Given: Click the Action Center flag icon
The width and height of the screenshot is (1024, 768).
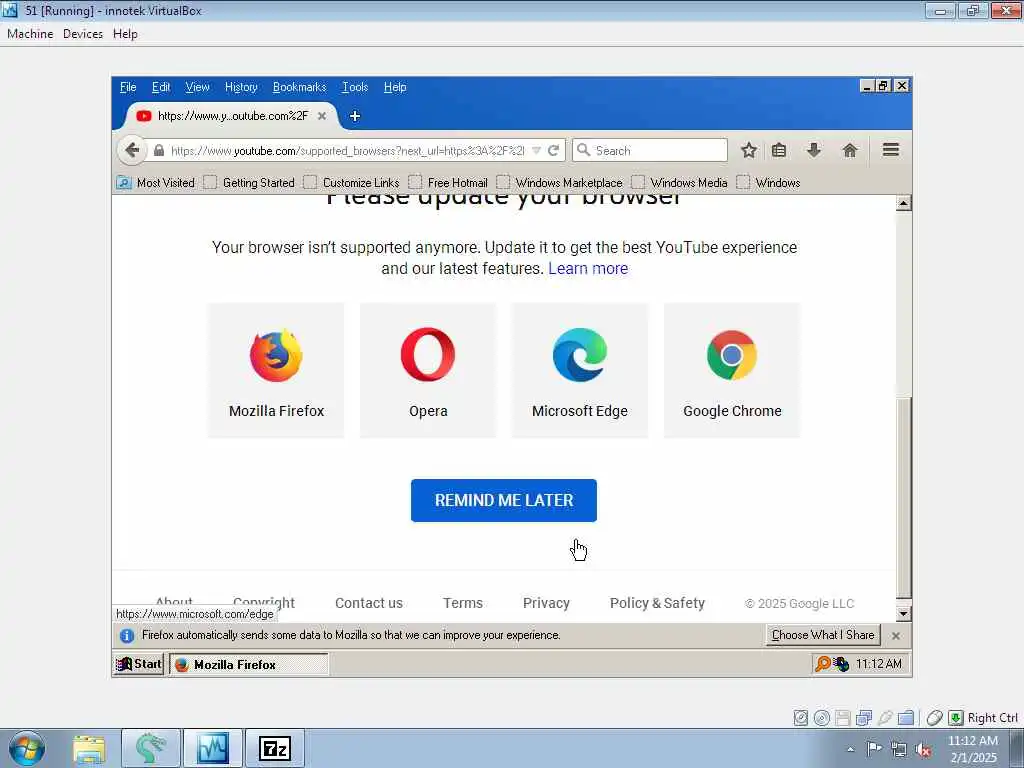Looking at the screenshot, I should [874, 748].
